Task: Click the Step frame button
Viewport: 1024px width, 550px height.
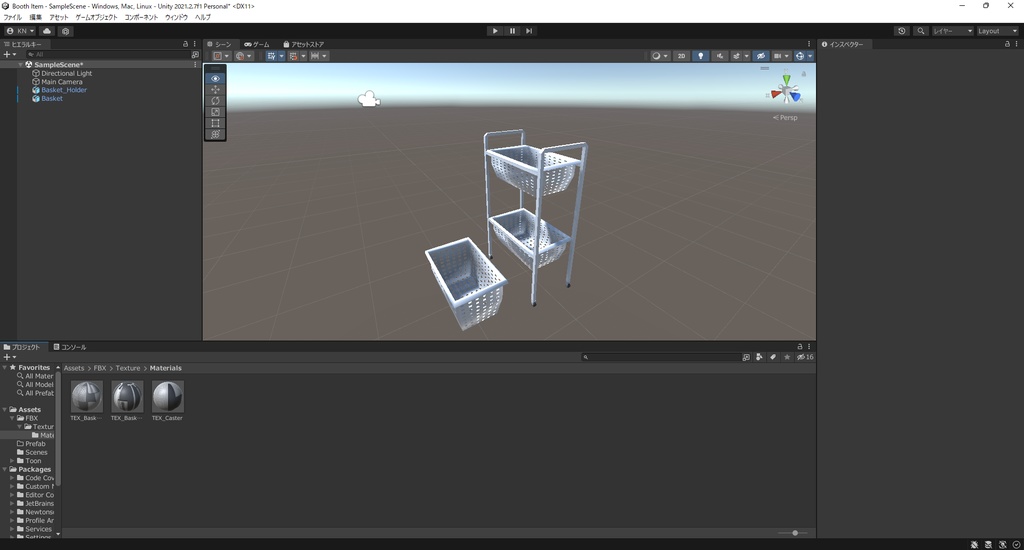Action: (x=529, y=31)
